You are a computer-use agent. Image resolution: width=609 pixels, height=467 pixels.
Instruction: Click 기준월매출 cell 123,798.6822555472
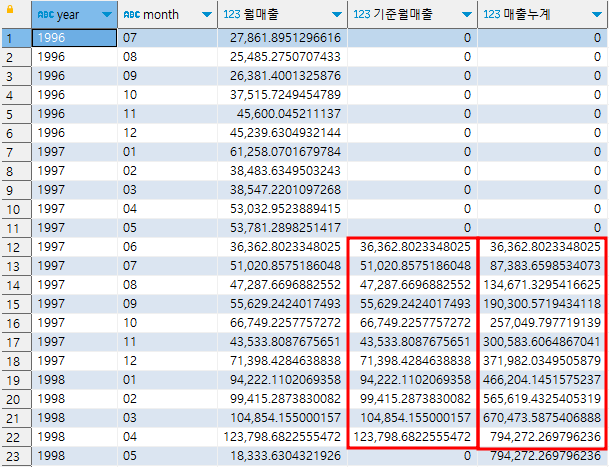point(412,437)
